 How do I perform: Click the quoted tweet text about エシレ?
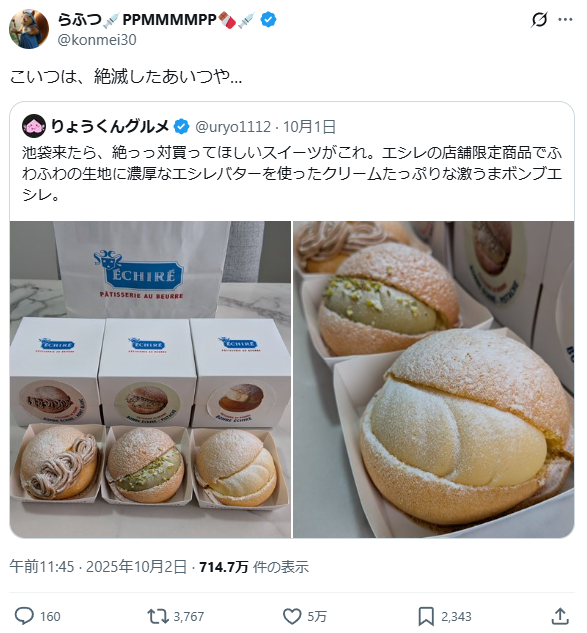[292, 174]
